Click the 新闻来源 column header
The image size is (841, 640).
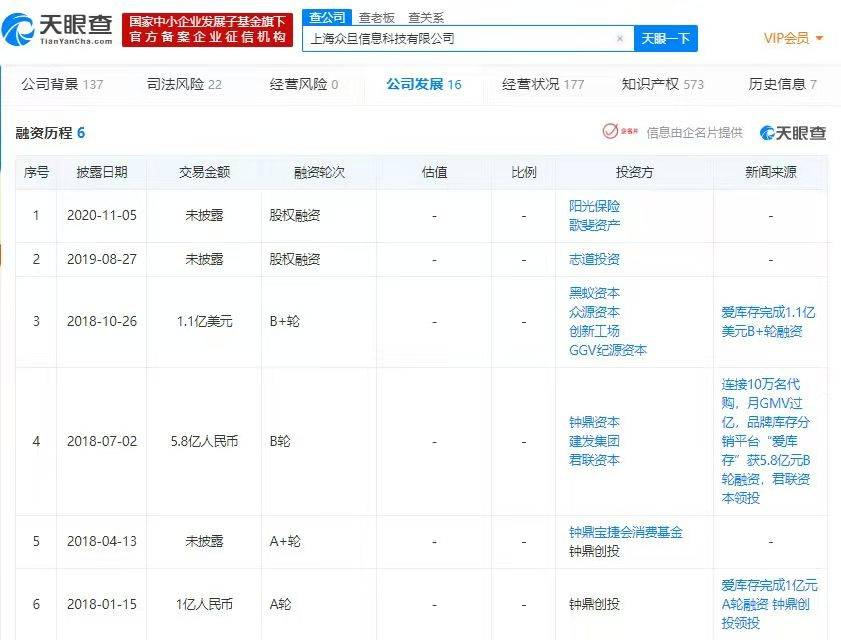[771, 172]
